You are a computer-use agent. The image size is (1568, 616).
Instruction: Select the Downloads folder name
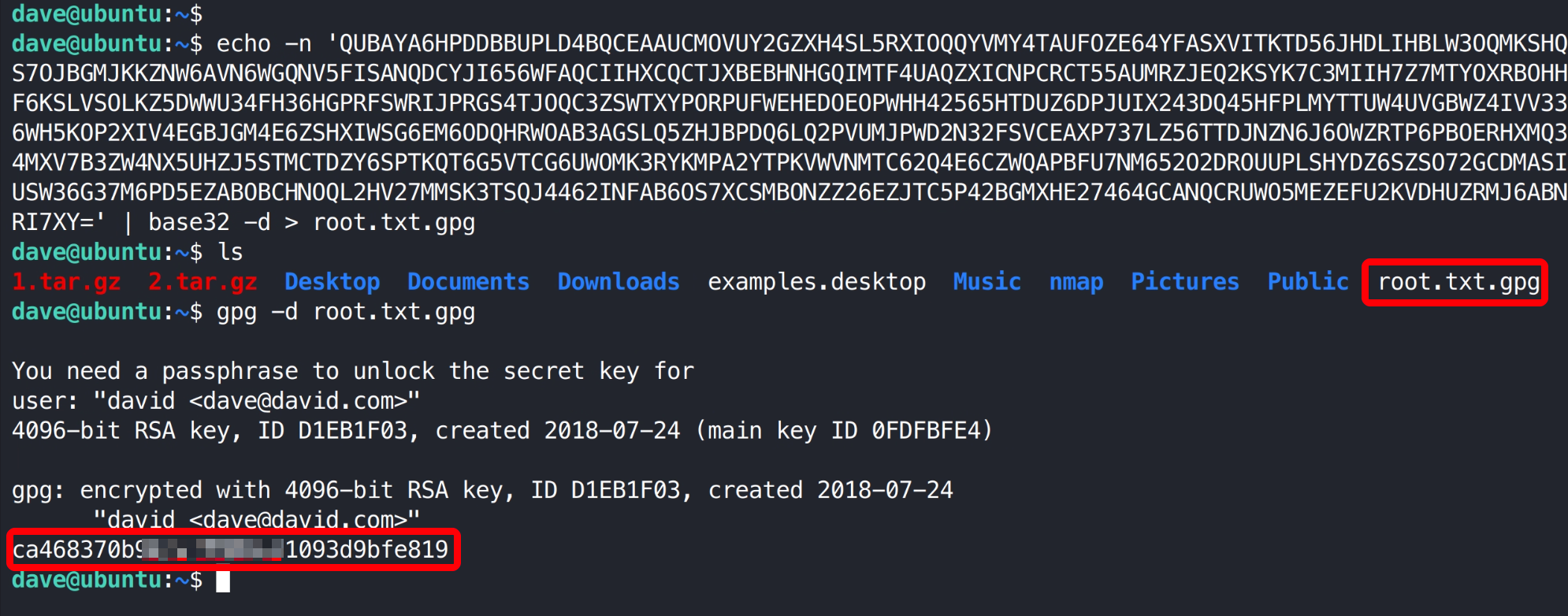click(618, 282)
